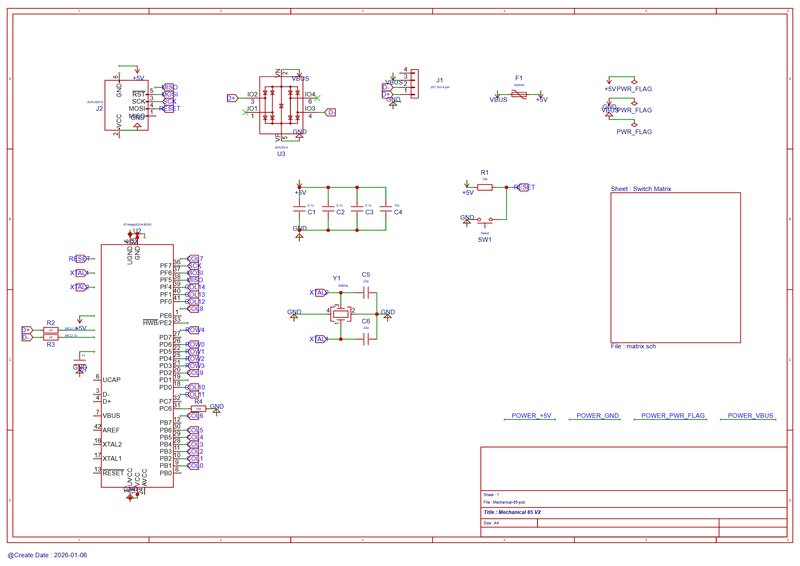800x566 pixels.
Task: Click 'Size : A4' in title block
Action: pyautogui.click(x=491, y=524)
